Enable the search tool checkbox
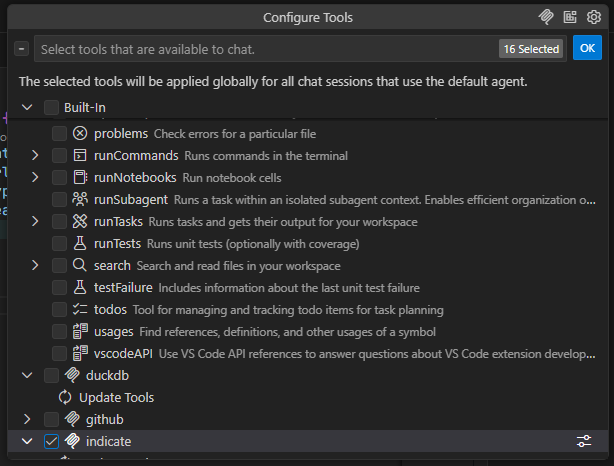The height and width of the screenshot is (466, 614). 59,266
